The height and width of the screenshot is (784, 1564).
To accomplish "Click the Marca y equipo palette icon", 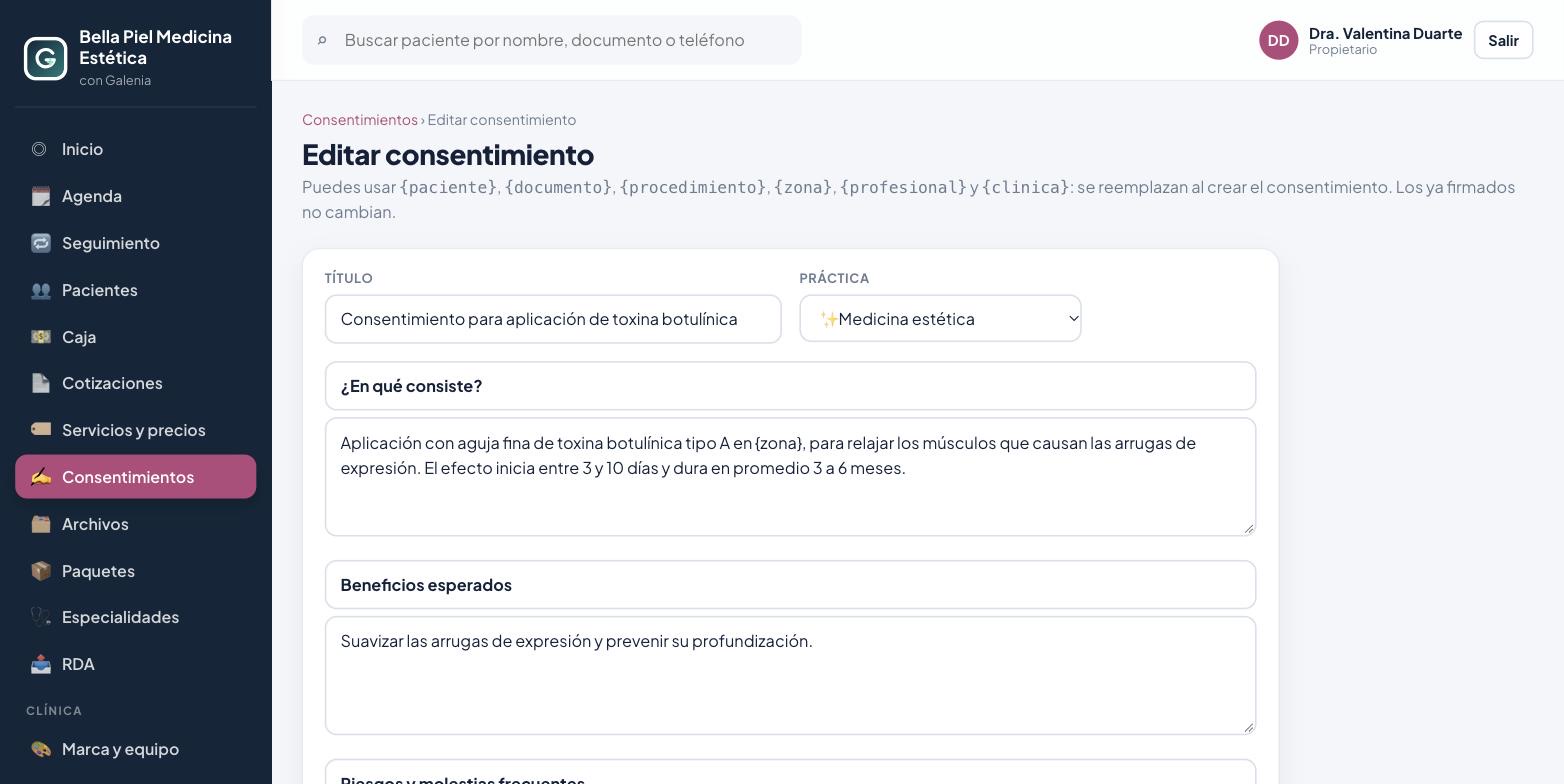I will pos(40,749).
